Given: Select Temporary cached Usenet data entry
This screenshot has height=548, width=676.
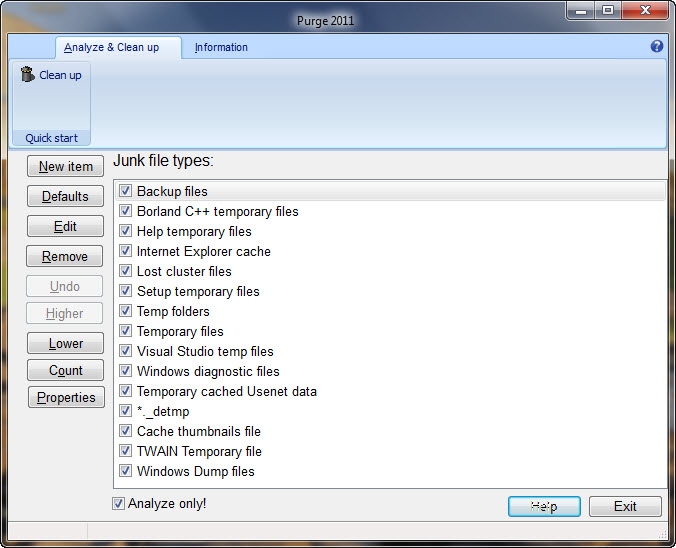Looking at the screenshot, I should click(x=226, y=391).
